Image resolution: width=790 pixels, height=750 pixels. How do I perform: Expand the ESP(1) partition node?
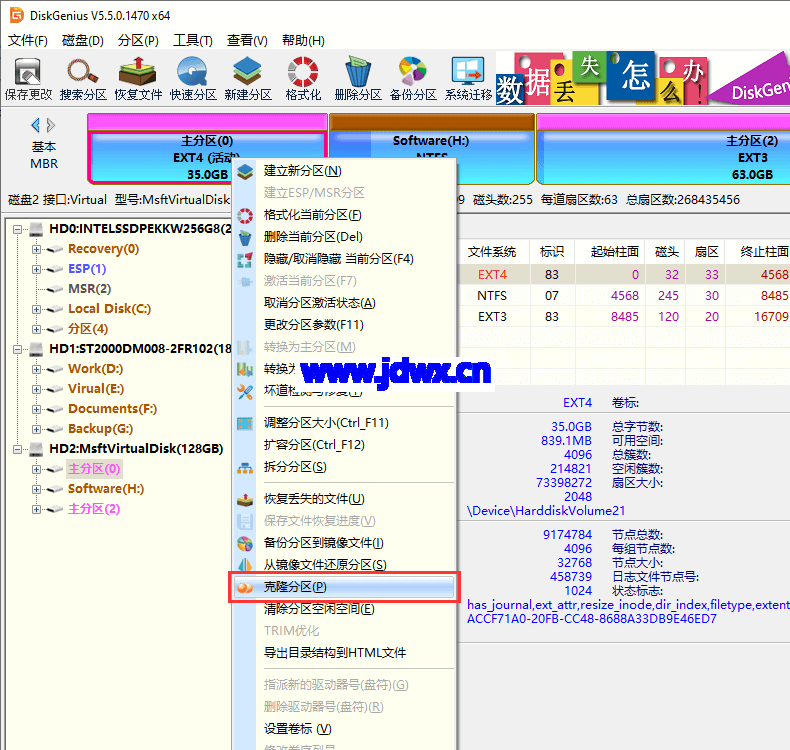[x=36, y=269]
